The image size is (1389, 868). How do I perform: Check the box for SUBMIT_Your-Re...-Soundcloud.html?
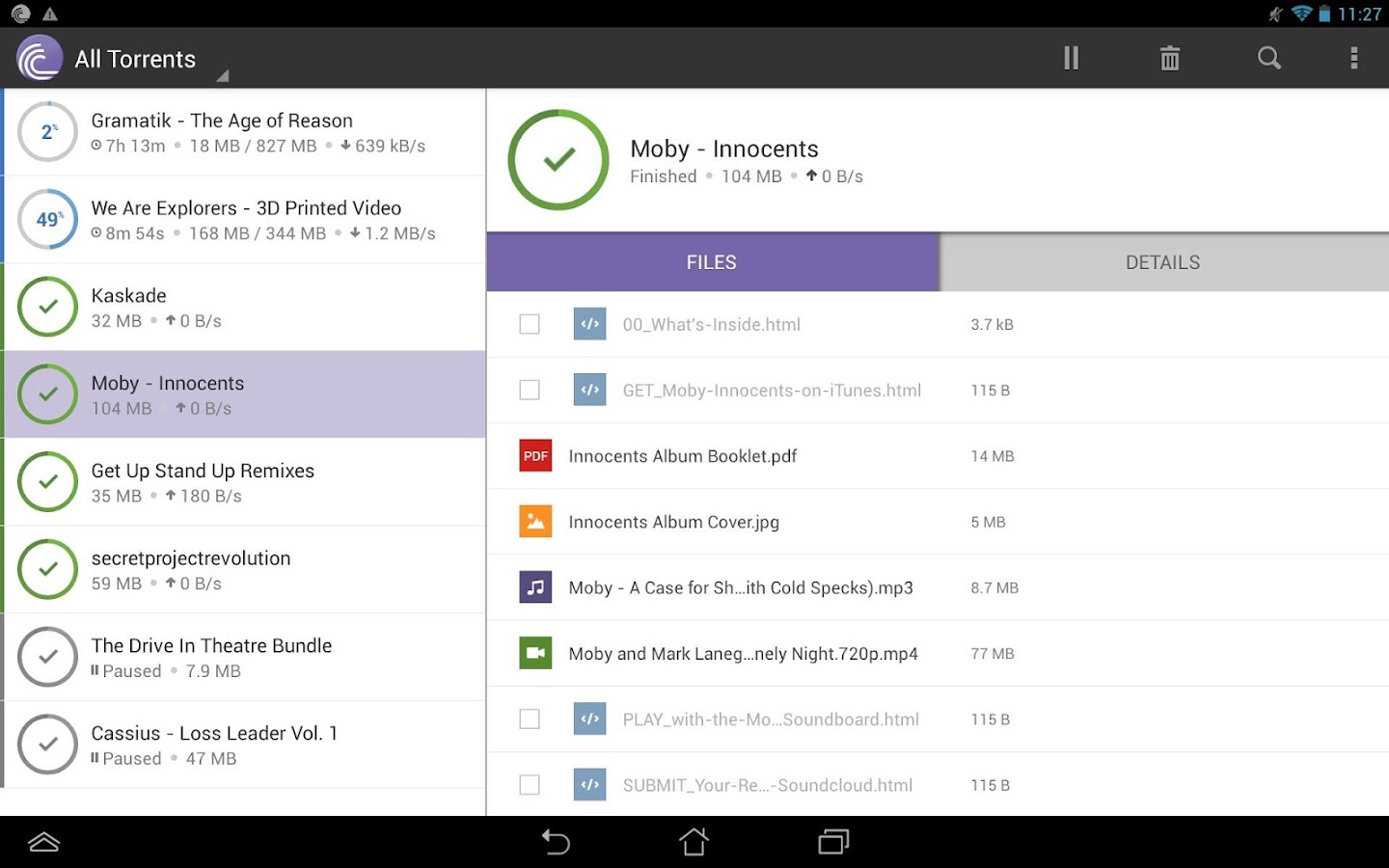(x=530, y=785)
